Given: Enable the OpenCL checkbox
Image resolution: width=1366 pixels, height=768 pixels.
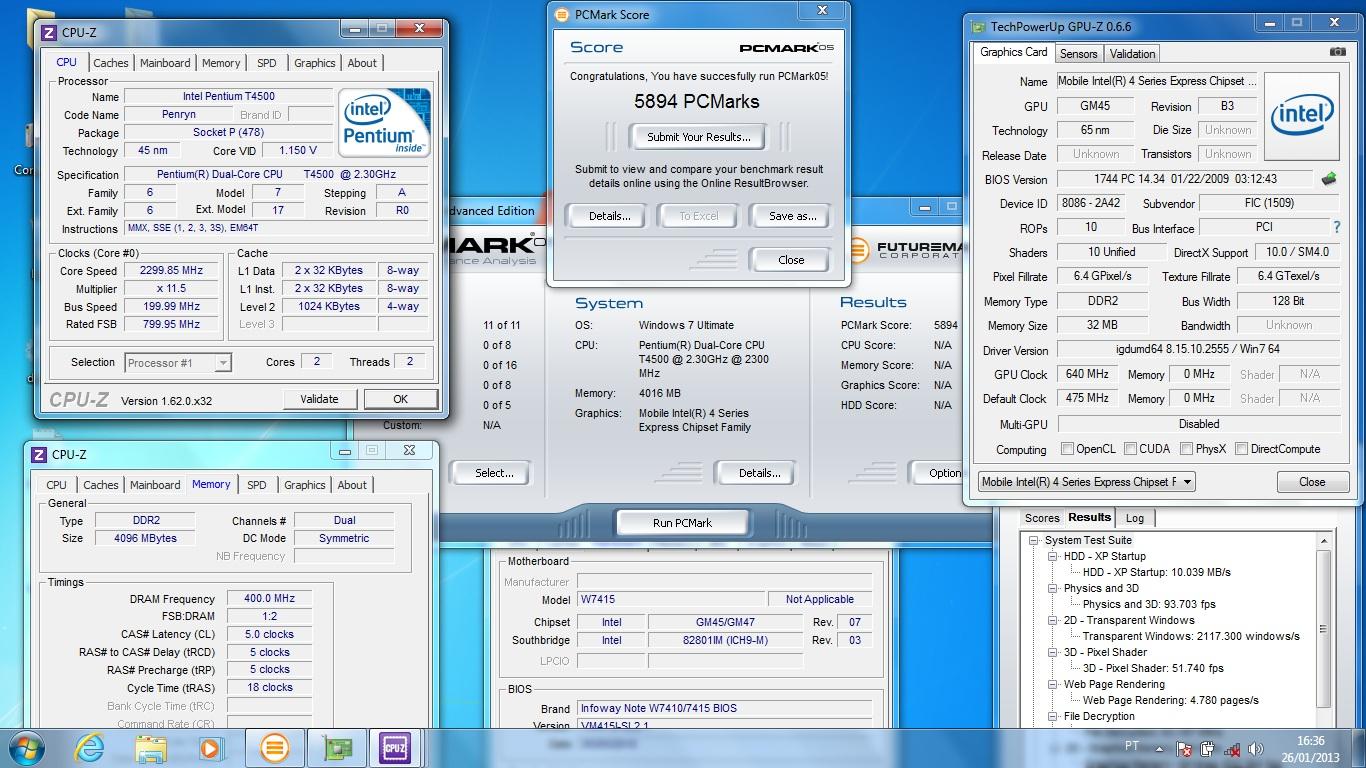Looking at the screenshot, I should 1067,449.
